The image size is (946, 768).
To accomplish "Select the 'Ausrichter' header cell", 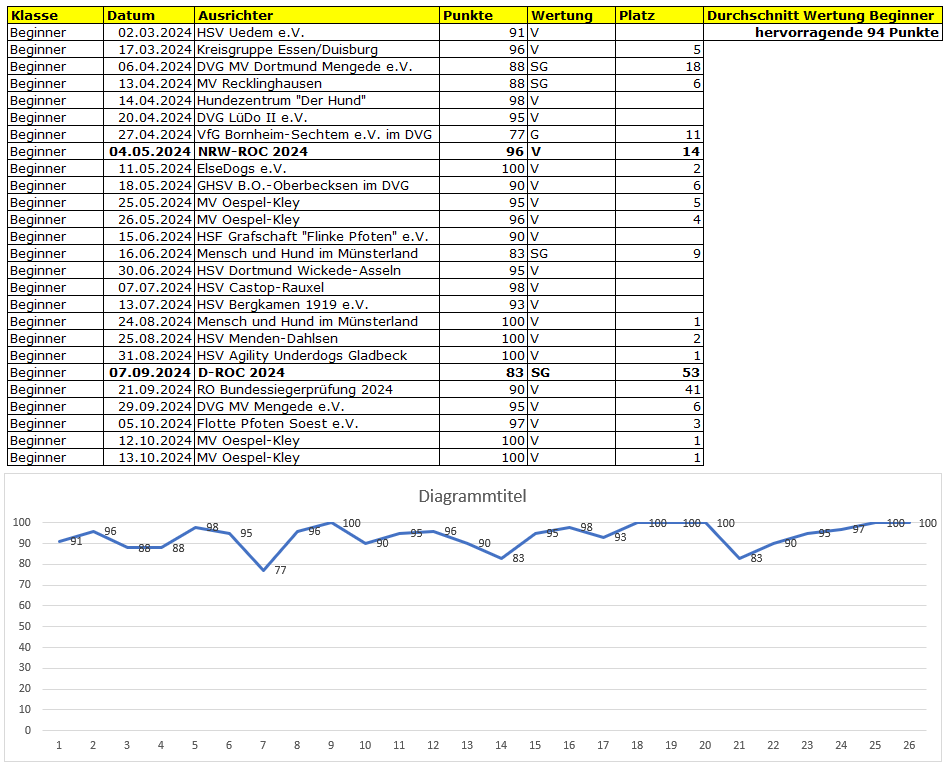I will (317, 16).
